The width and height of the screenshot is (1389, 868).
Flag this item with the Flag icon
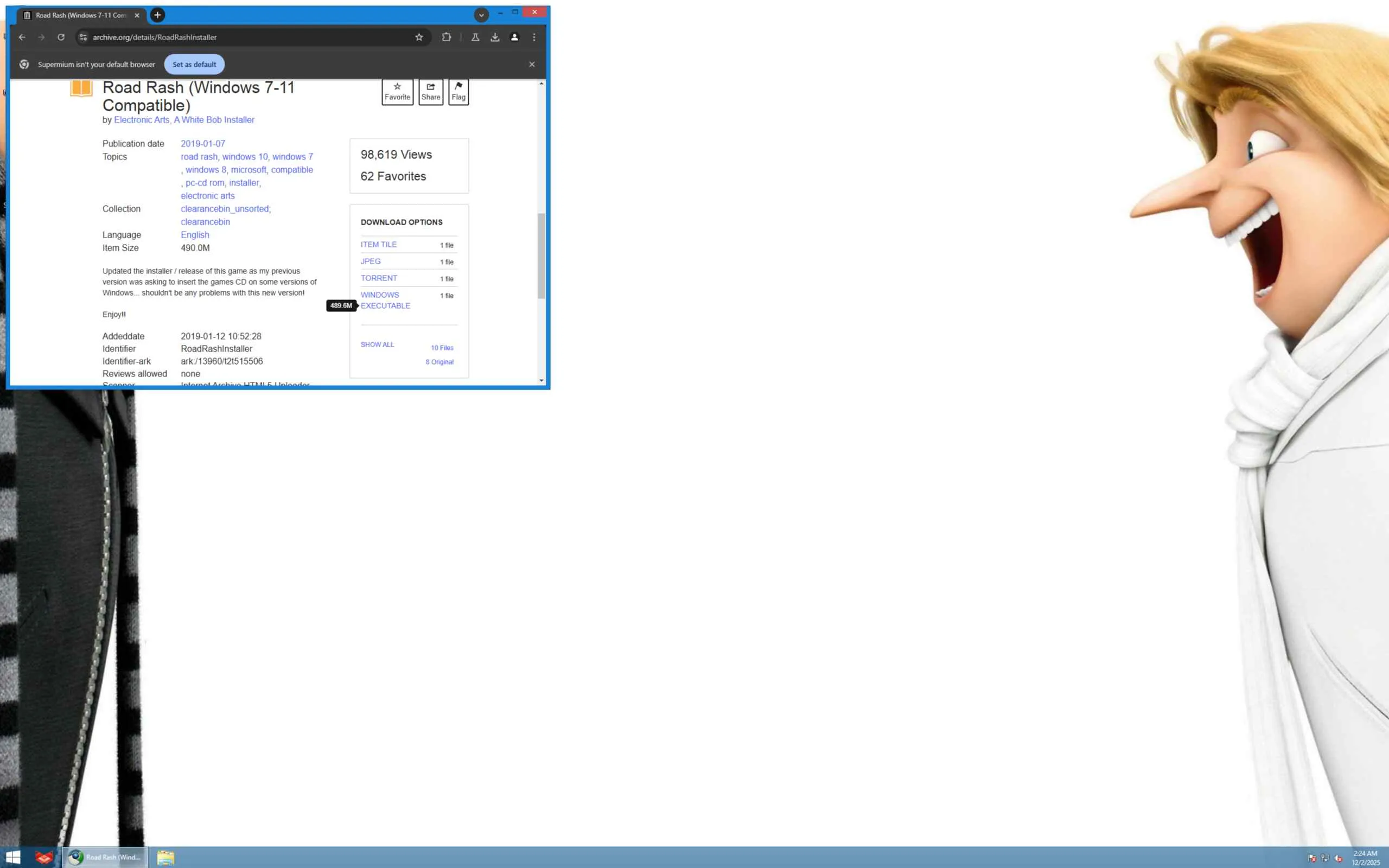pyautogui.click(x=458, y=91)
